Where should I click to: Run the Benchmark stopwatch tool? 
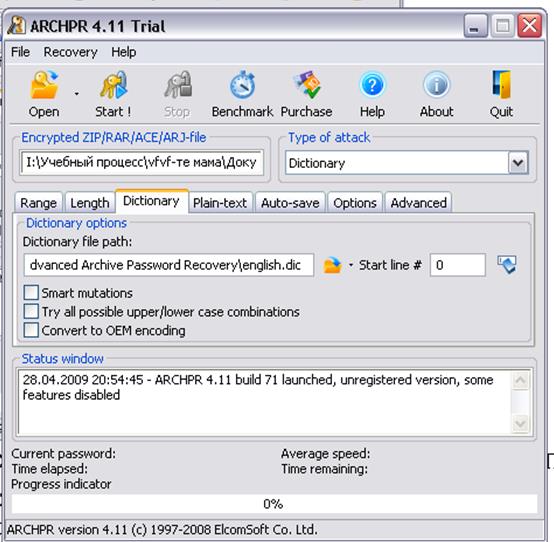(242, 94)
